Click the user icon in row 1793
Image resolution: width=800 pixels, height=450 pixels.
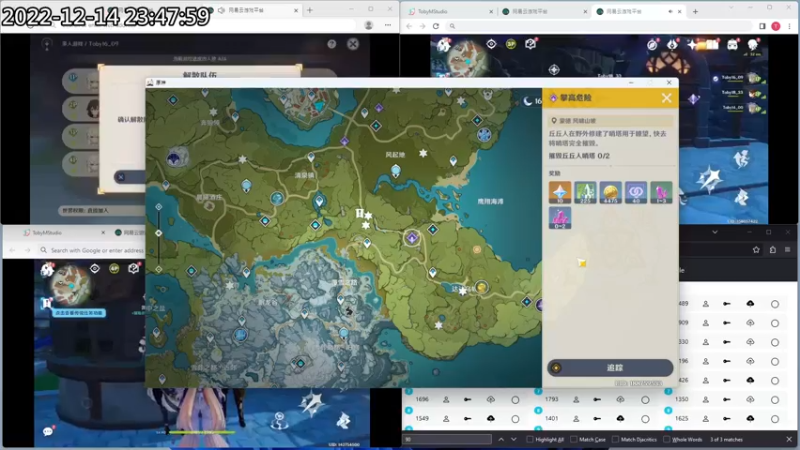[576, 399]
